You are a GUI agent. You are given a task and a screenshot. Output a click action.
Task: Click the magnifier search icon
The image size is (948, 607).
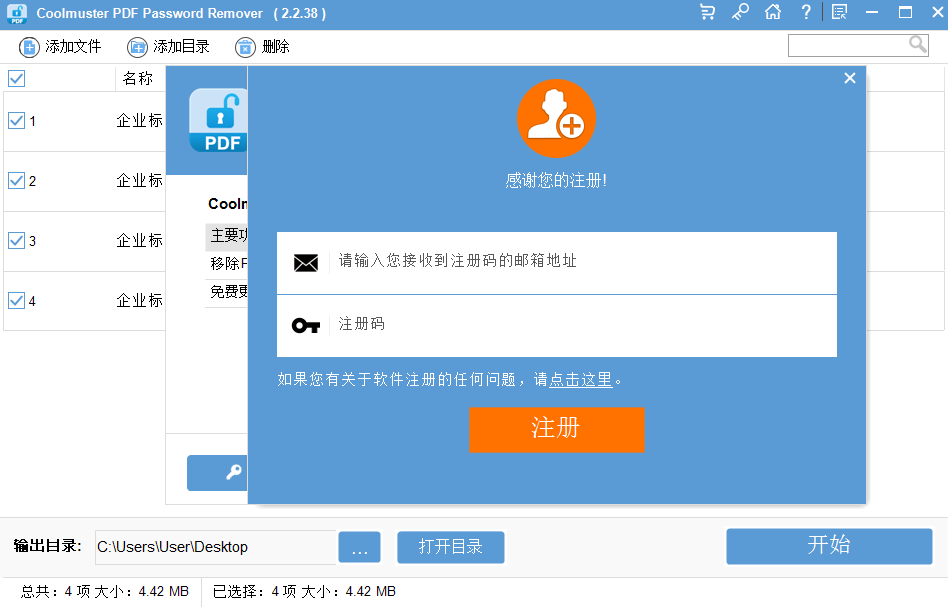pos(917,45)
